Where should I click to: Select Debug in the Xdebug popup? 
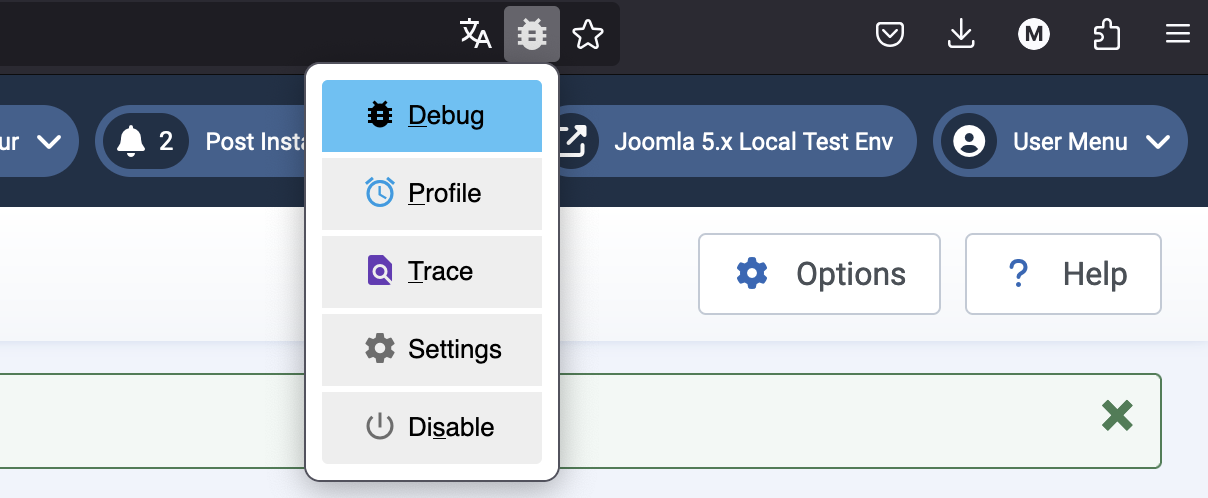(x=432, y=116)
